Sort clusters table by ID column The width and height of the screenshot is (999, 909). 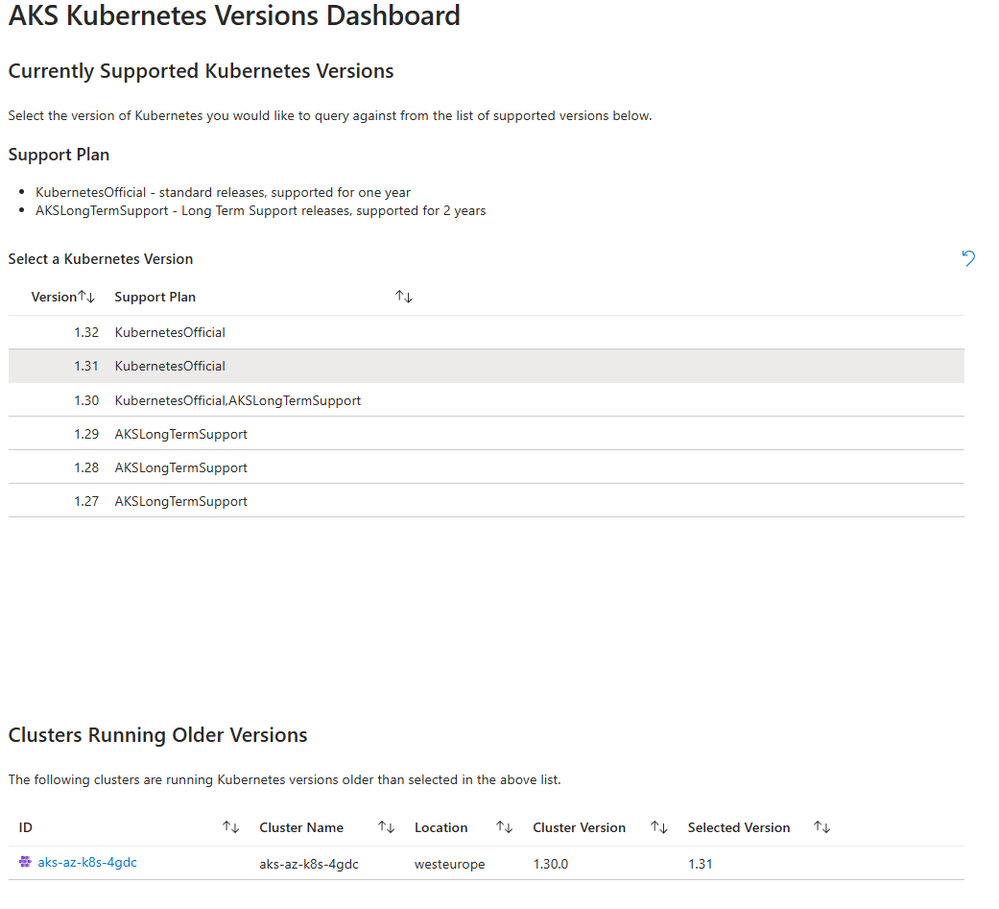pyautogui.click(x=231, y=827)
